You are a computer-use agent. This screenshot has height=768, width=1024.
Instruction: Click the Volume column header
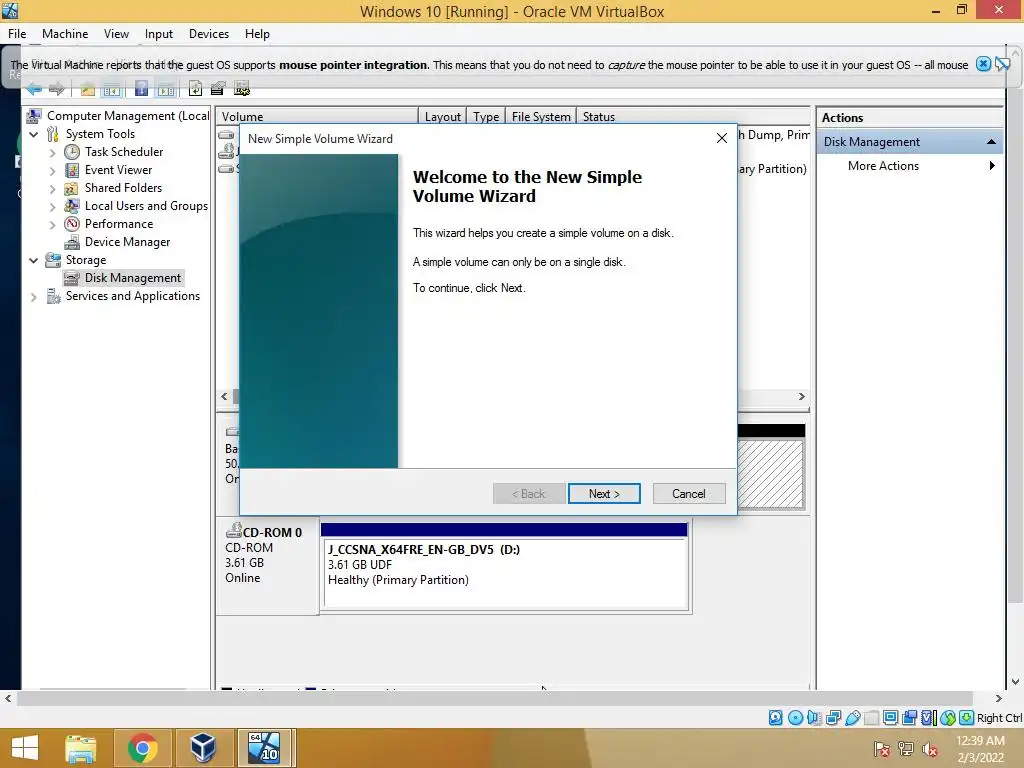pyautogui.click(x=317, y=117)
